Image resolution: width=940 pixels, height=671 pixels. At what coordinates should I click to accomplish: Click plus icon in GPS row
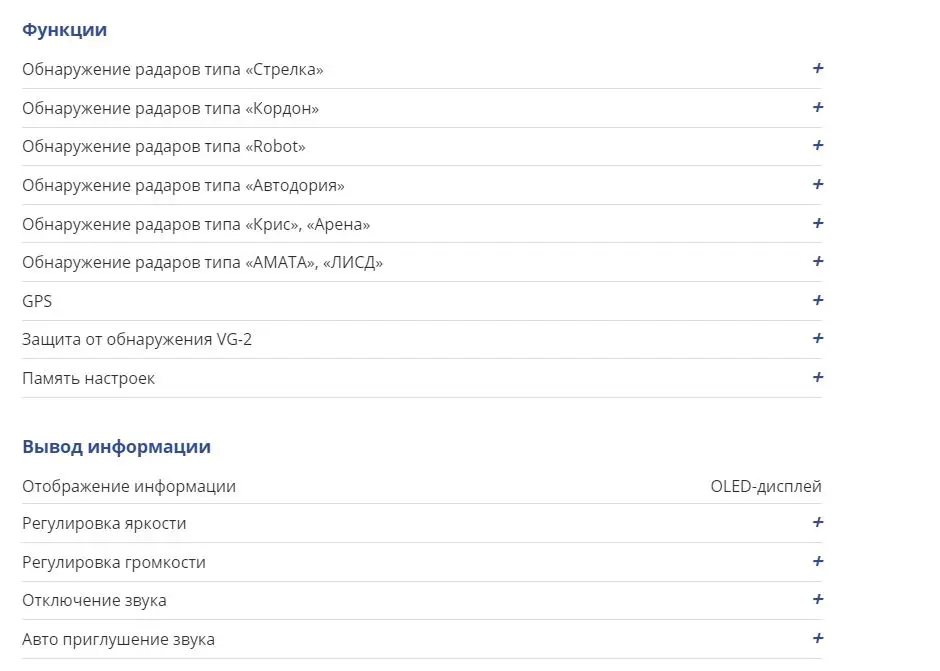tap(817, 300)
